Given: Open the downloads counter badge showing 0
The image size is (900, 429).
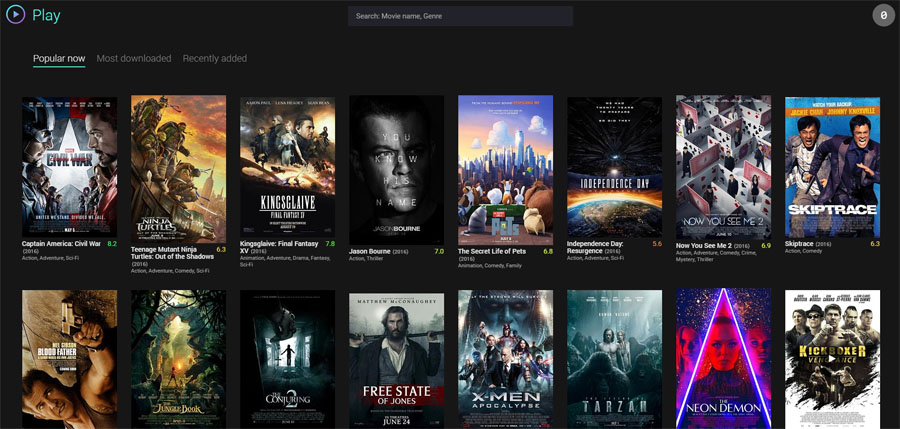Looking at the screenshot, I should coord(883,16).
